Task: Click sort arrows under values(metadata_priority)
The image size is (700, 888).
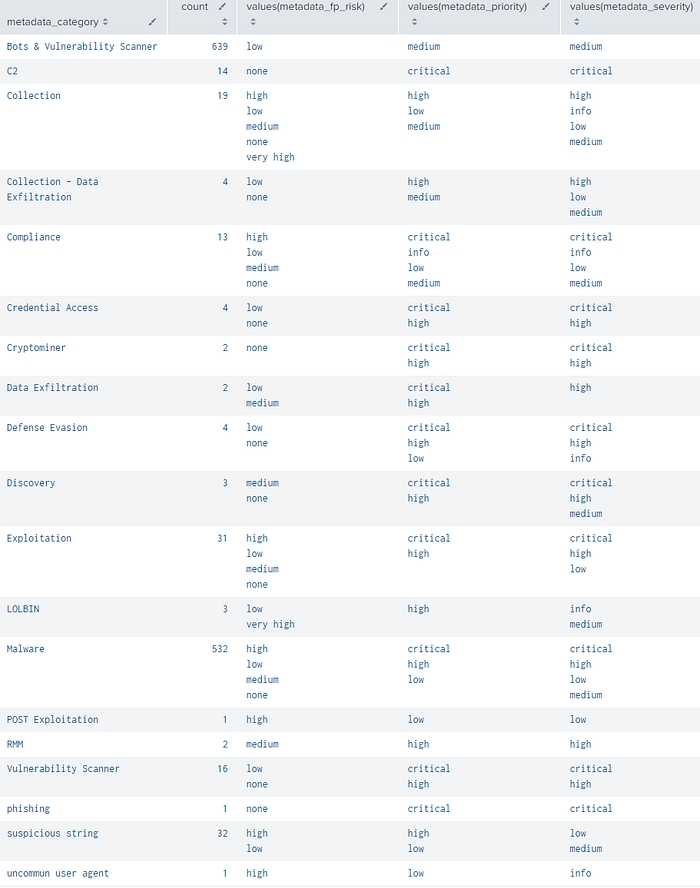Action: pos(413,21)
